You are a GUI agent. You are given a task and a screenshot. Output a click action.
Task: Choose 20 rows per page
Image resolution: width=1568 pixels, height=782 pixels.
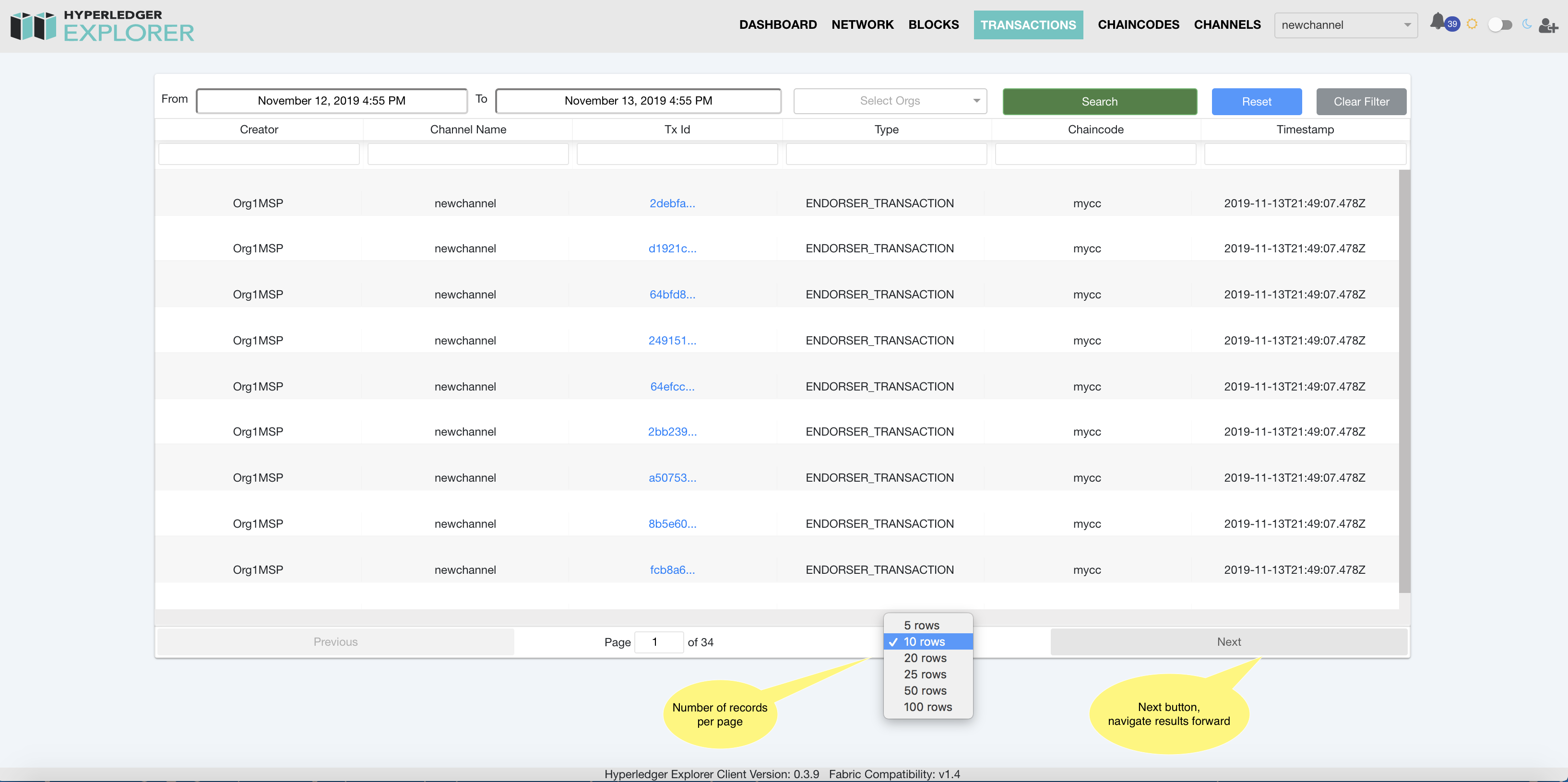pyautogui.click(x=927, y=658)
